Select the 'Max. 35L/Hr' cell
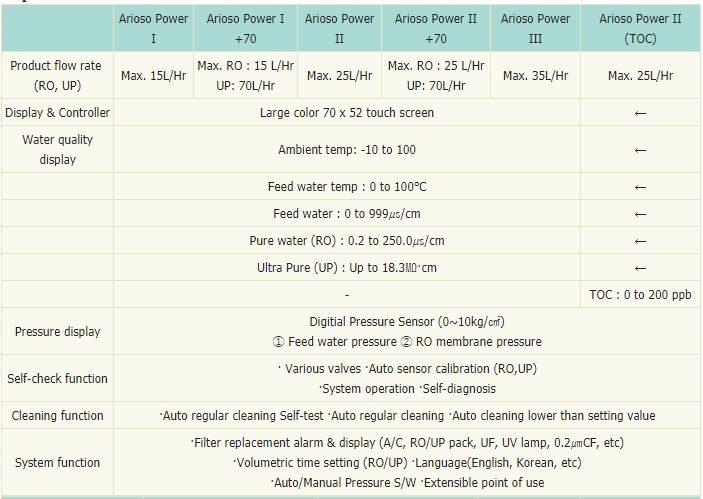The image size is (703, 499). (535, 75)
